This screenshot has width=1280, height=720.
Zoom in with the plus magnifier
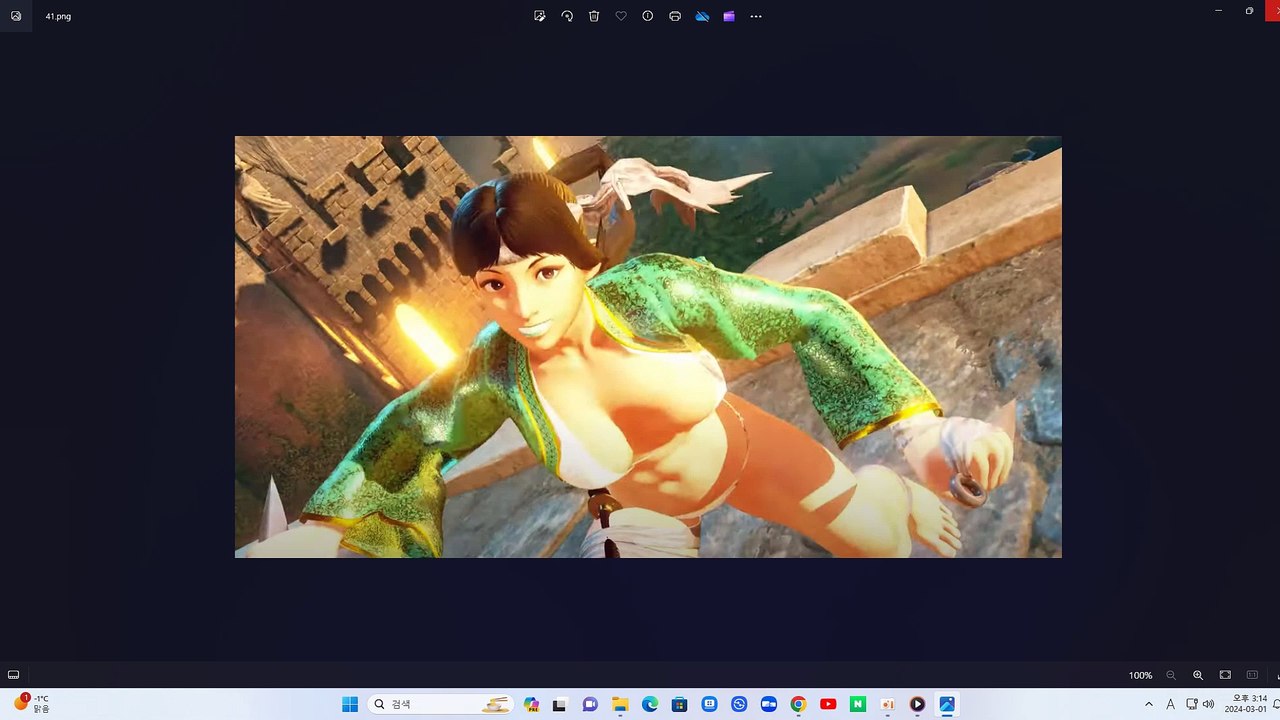1198,676
